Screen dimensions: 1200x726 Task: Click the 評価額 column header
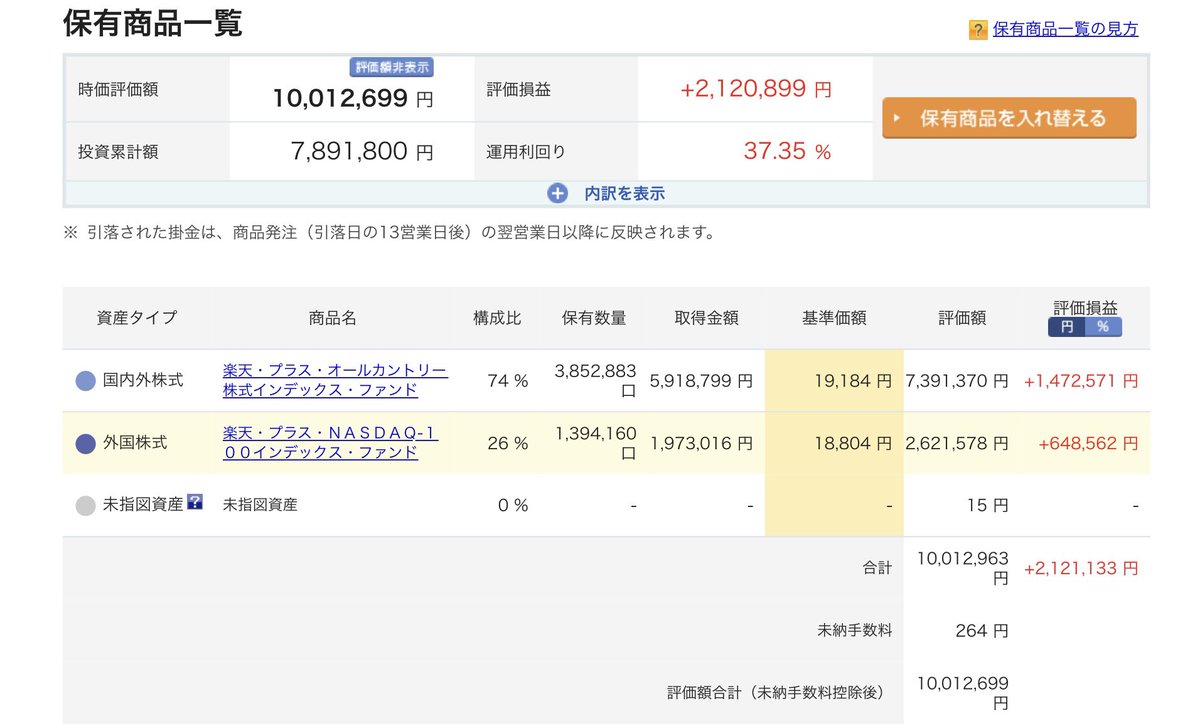point(962,318)
